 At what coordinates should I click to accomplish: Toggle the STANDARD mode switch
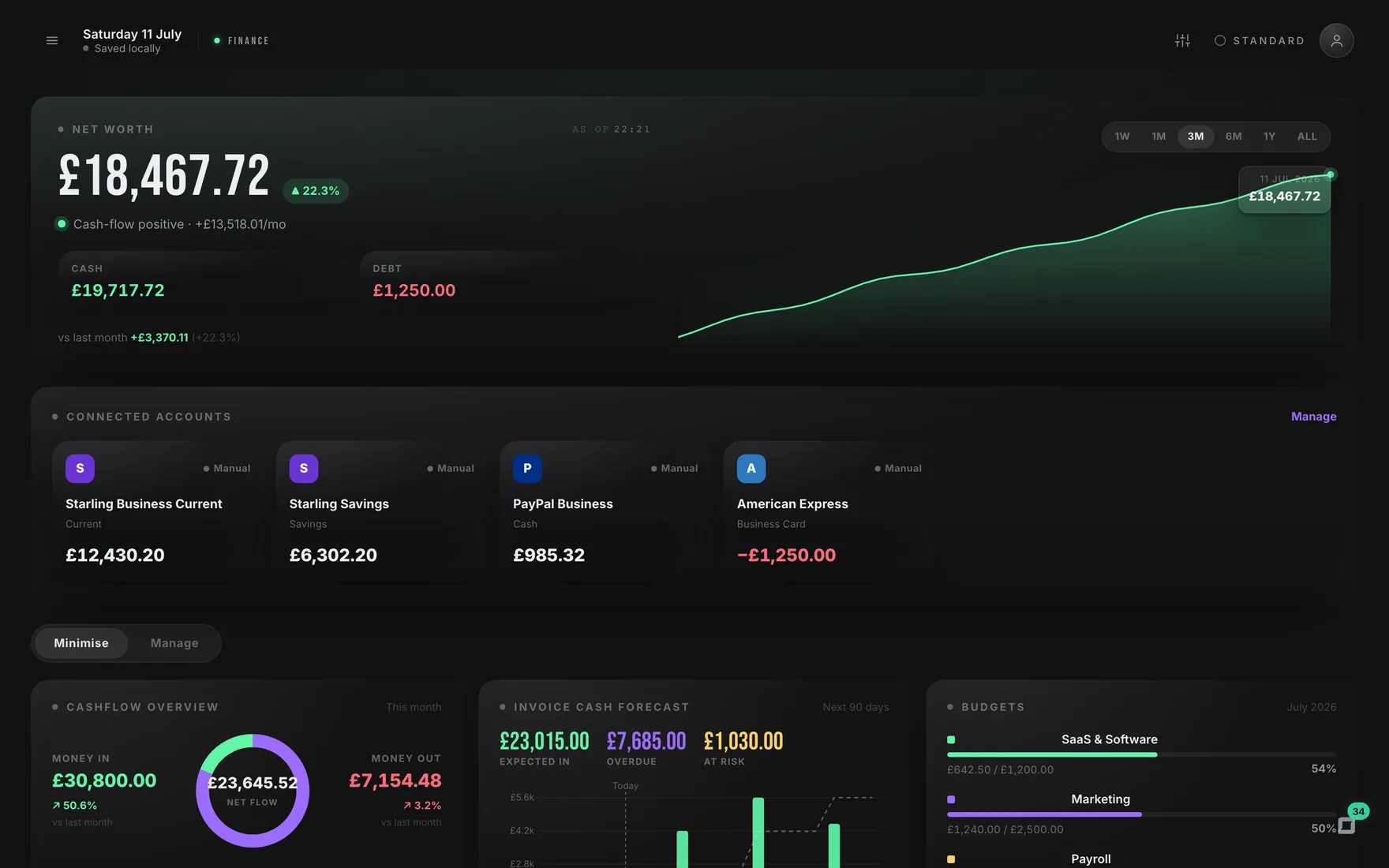pos(1259,40)
